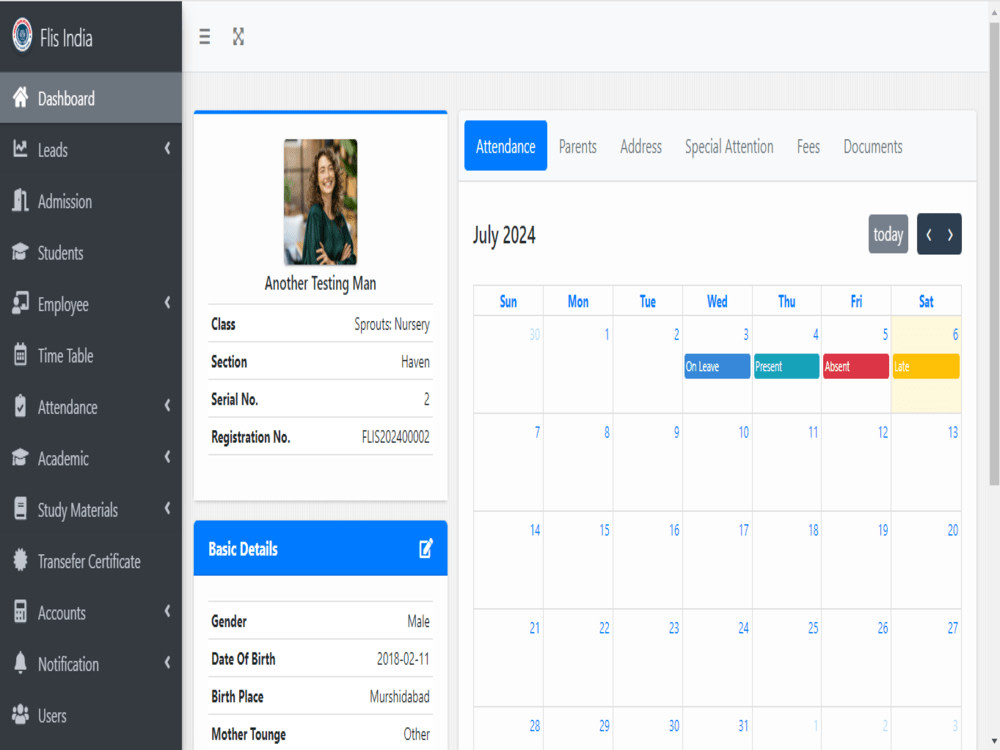Open Time Table in the sidebar

pyautogui.click(x=91, y=355)
